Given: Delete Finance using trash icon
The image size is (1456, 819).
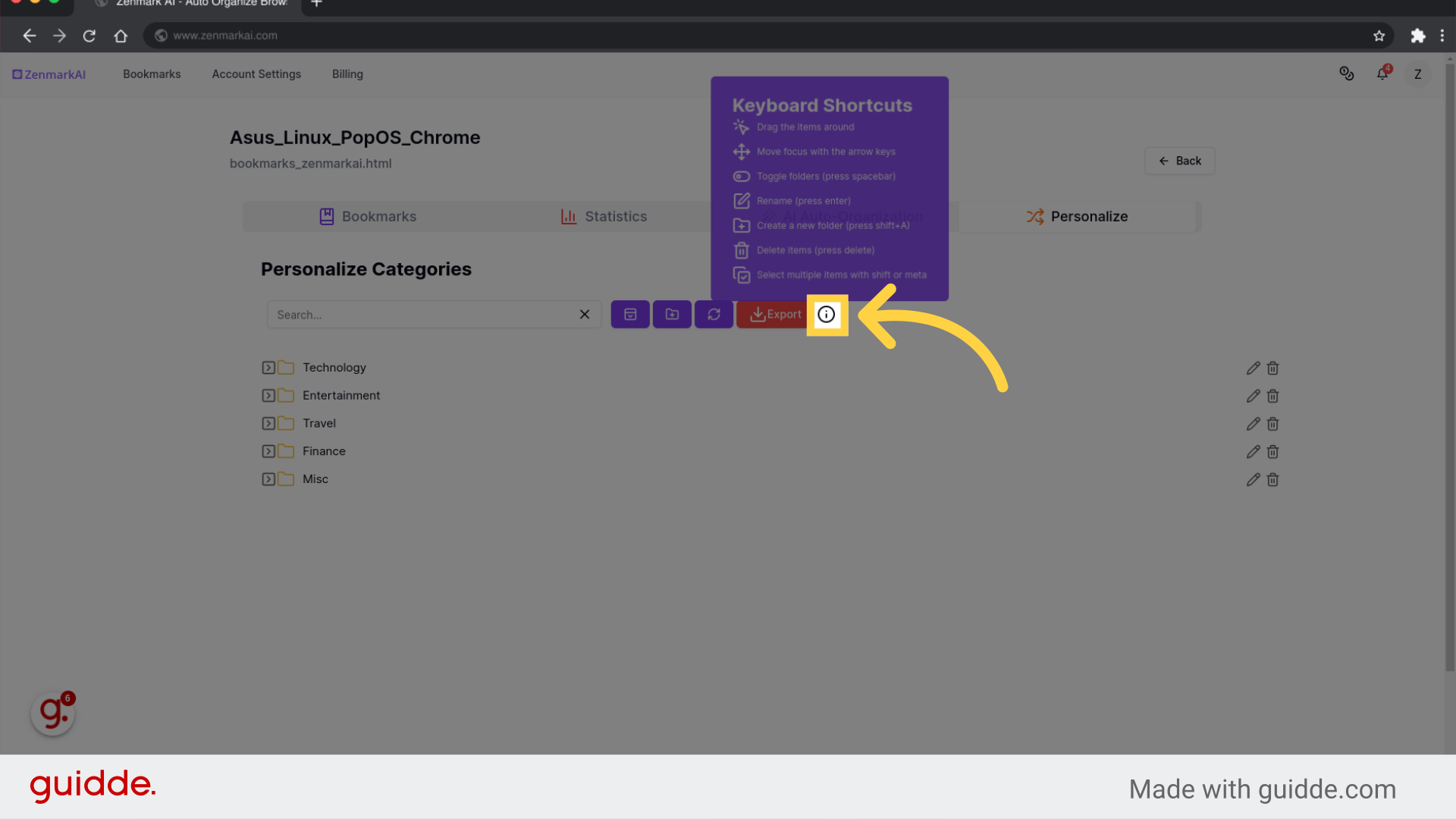Looking at the screenshot, I should (x=1272, y=452).
